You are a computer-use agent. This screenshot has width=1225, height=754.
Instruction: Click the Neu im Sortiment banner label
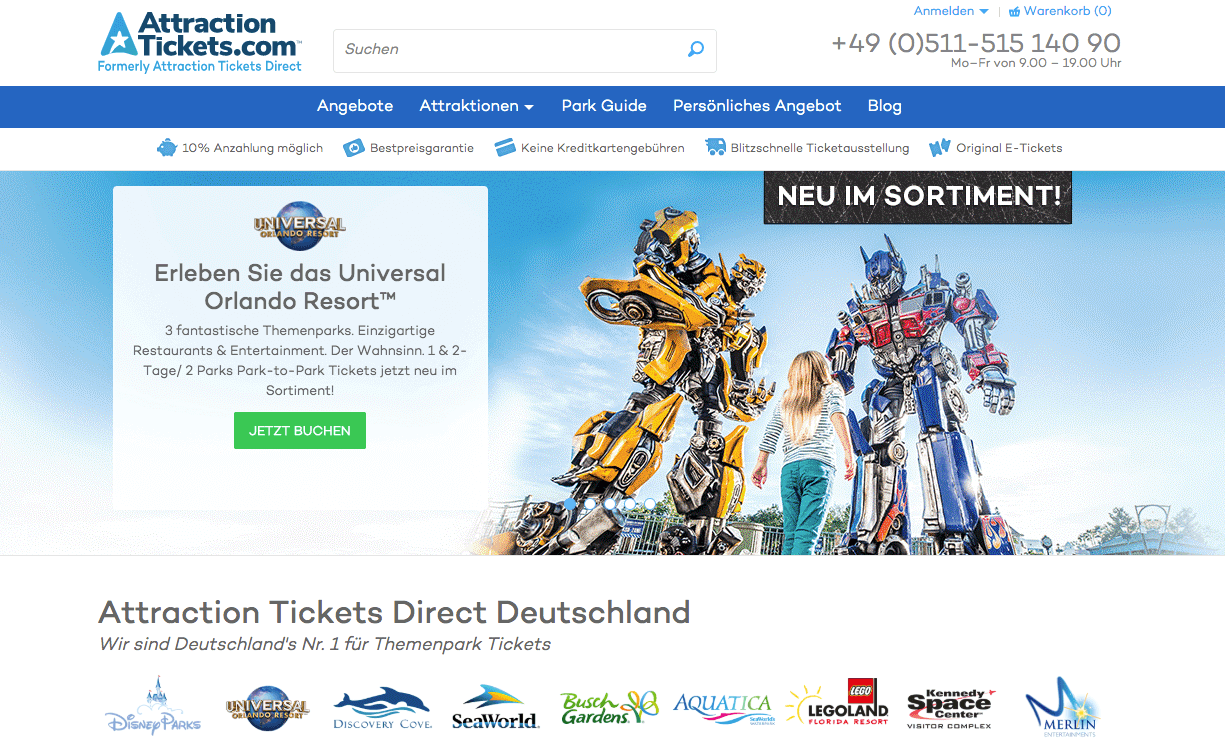click(918, 196)
